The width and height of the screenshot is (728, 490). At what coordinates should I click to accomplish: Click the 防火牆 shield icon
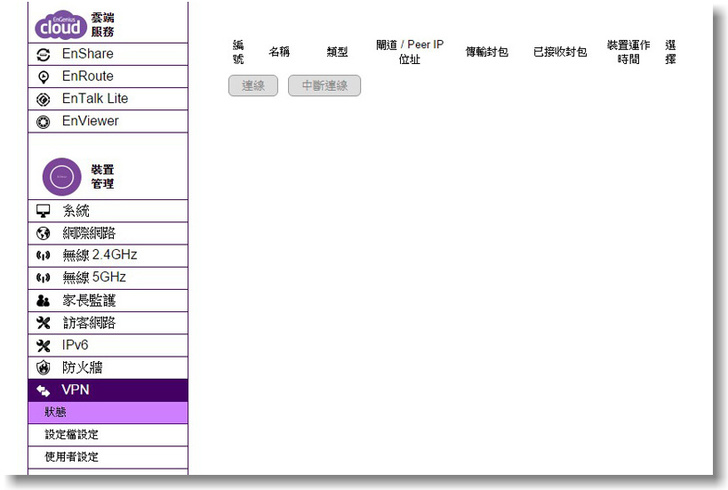click(x=43, y=367)
